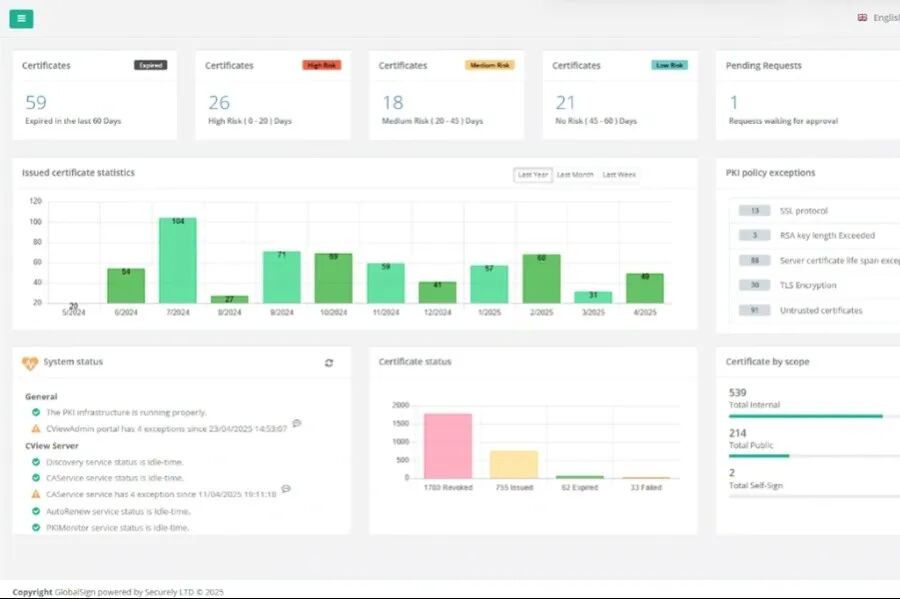Click the 33 Failed axis label
Image resolution: width=900 pixels, height=599 pixels.
(x=646, y=488)
